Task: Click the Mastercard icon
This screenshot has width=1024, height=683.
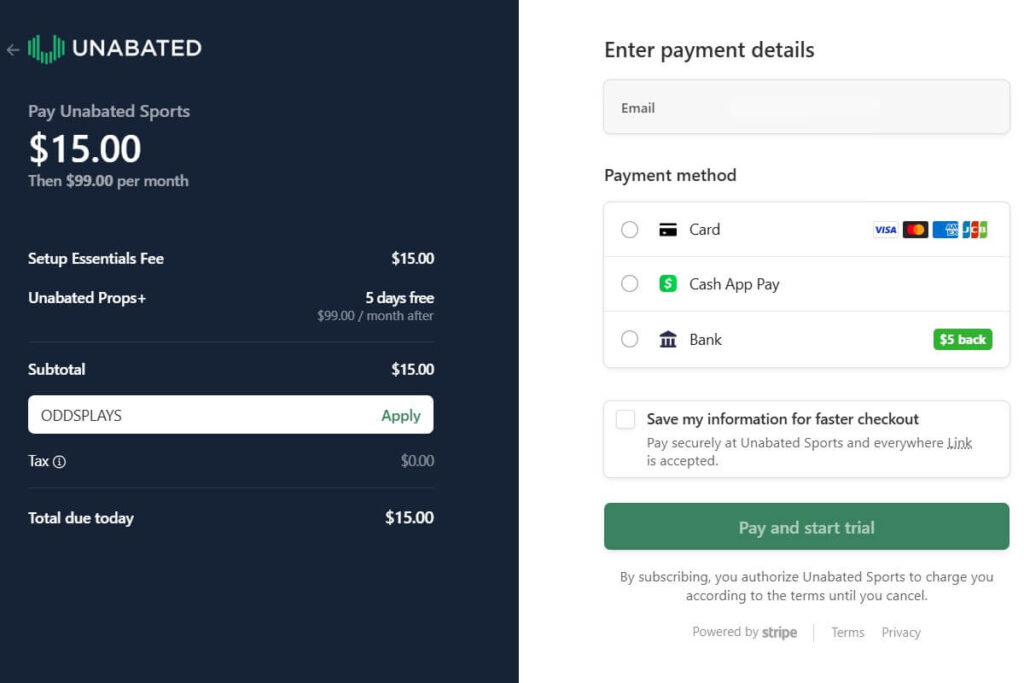Action: pos(916,230)
